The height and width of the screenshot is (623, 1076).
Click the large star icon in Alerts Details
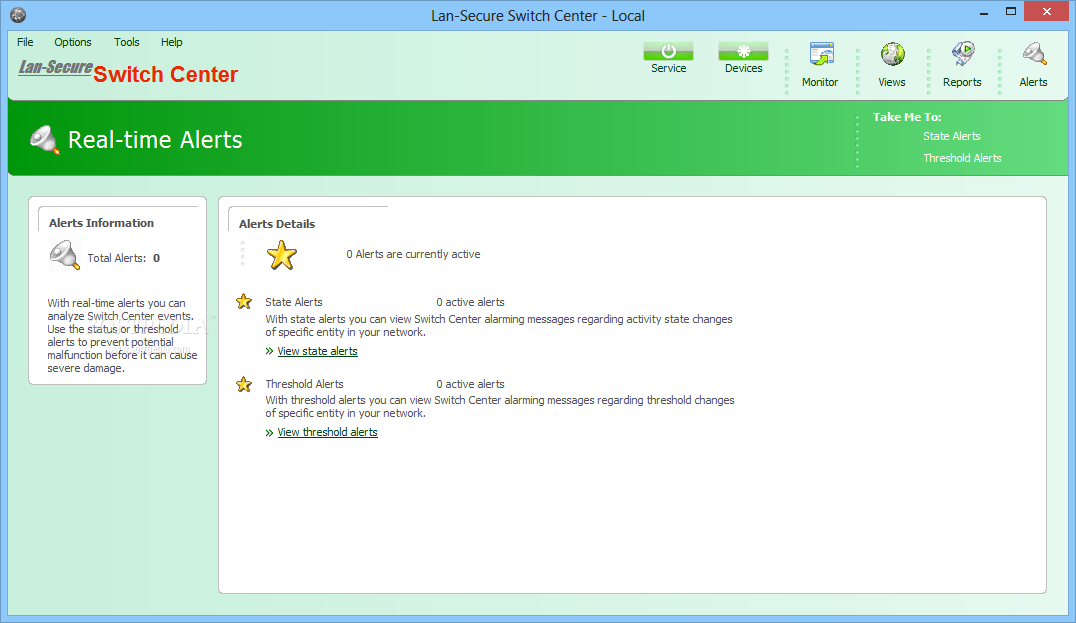point(281,255)
